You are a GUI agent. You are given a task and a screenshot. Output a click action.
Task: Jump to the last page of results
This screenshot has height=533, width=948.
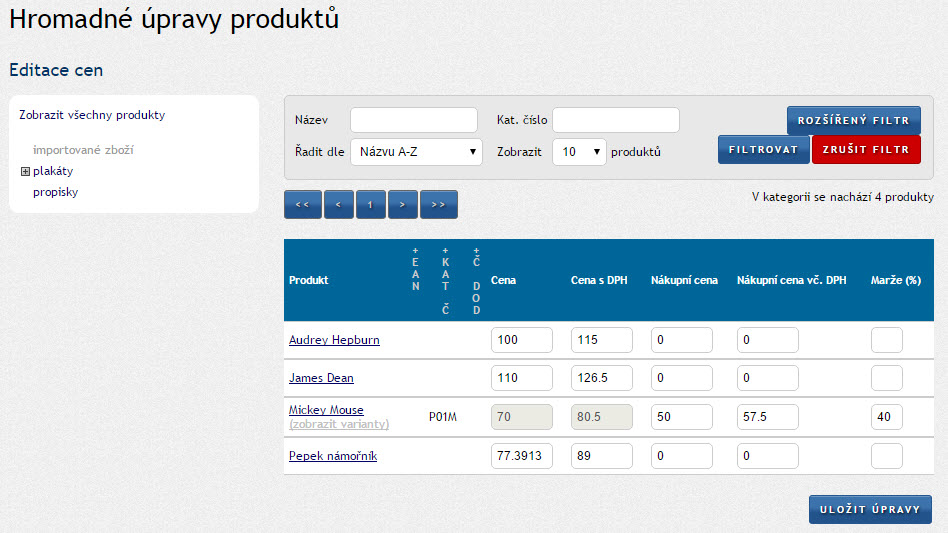coord(438,204)
